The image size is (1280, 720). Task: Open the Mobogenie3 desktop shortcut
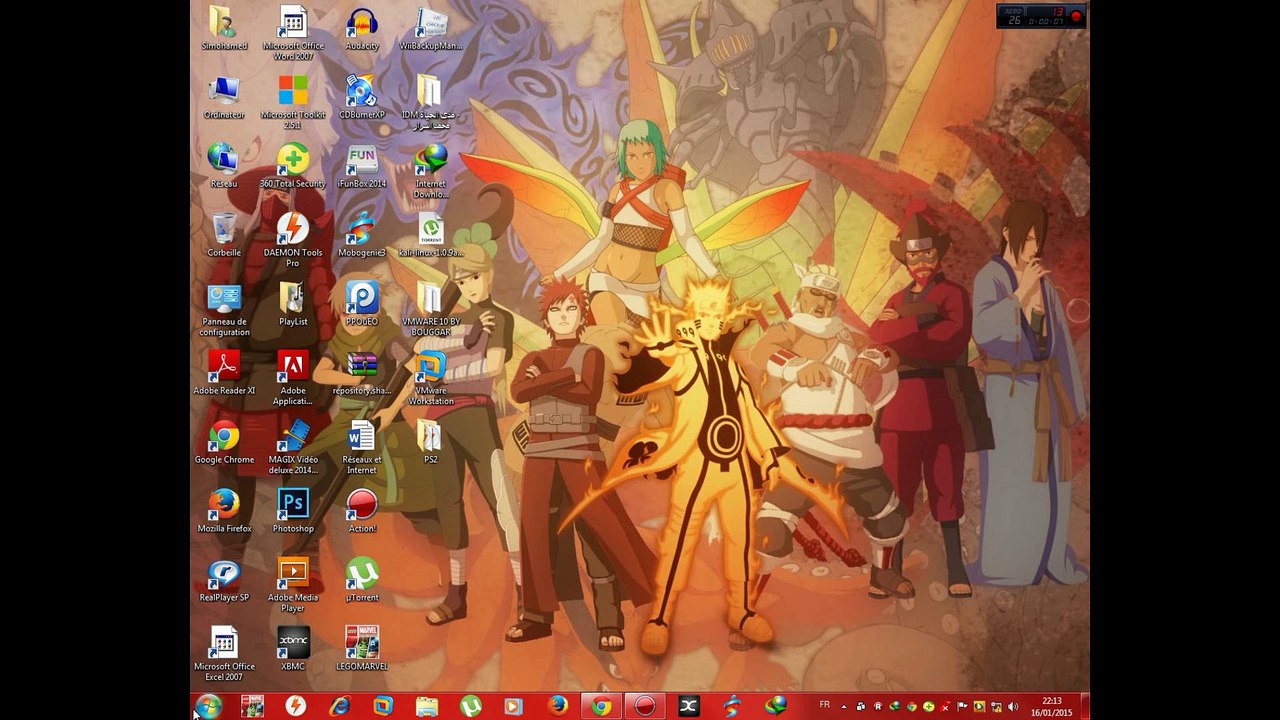point(362,235)
